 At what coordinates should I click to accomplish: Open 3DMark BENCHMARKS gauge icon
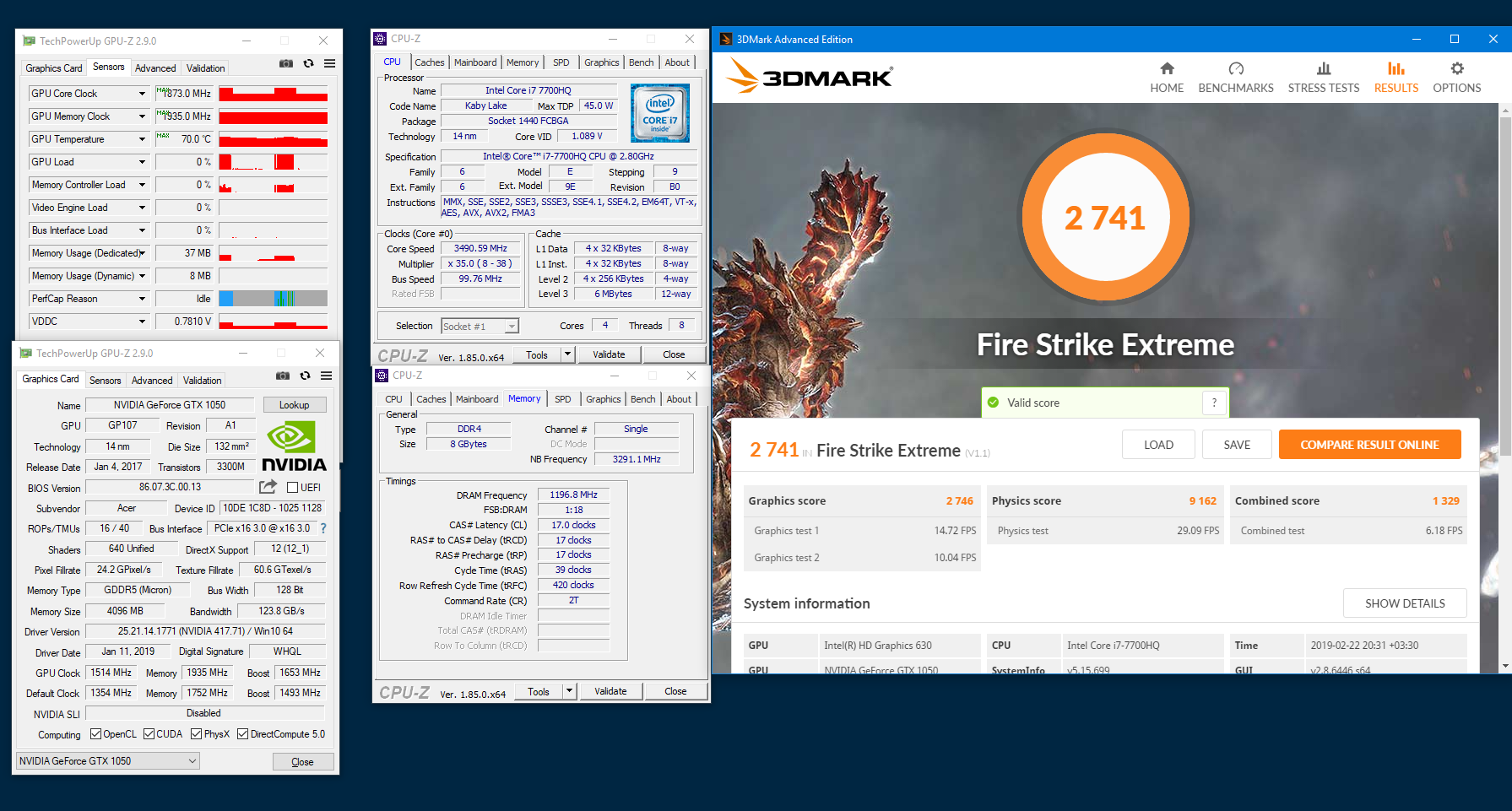pyautogui.click(x=1236, y=68)
